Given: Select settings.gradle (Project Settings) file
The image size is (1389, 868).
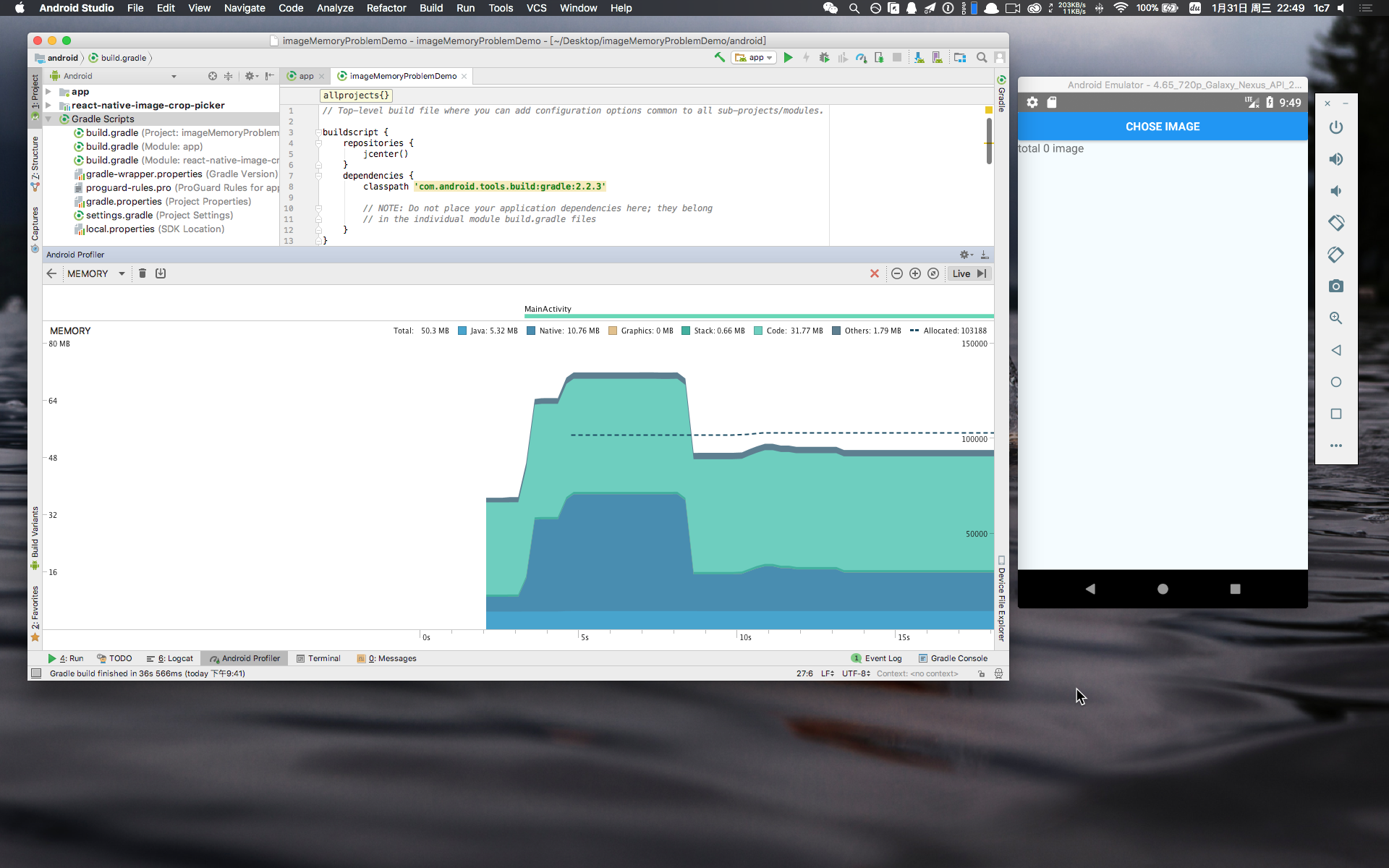Looking at the screenshot, I should click(153, 216).
